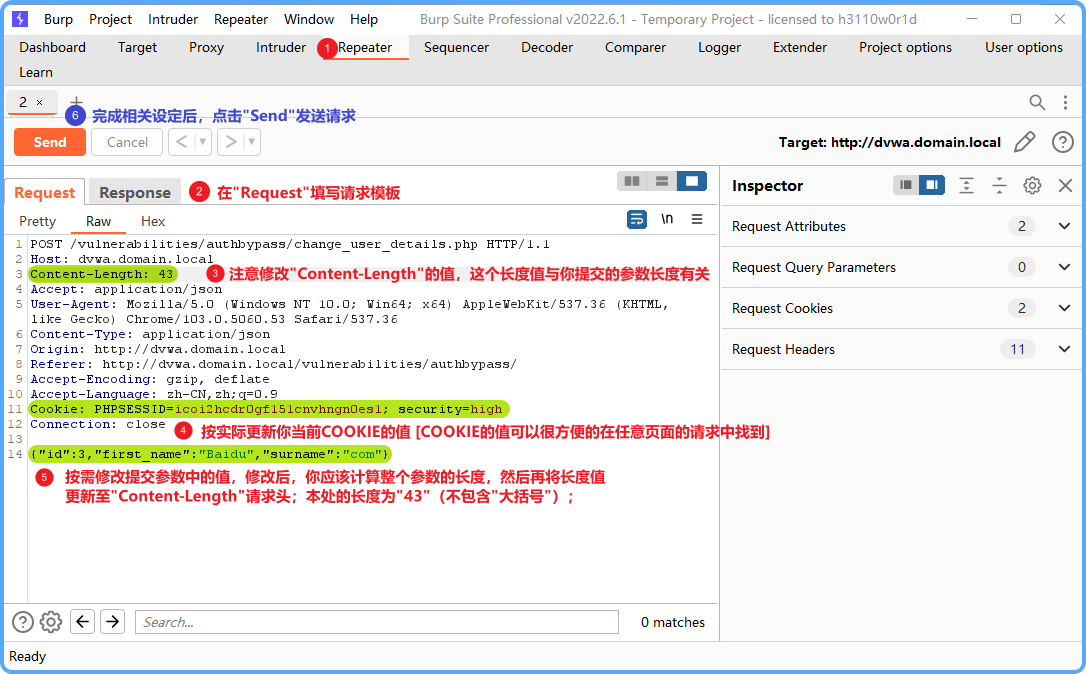1086x674 pixels.
Task: Go to next request with forward arrow
Action: 231,142
